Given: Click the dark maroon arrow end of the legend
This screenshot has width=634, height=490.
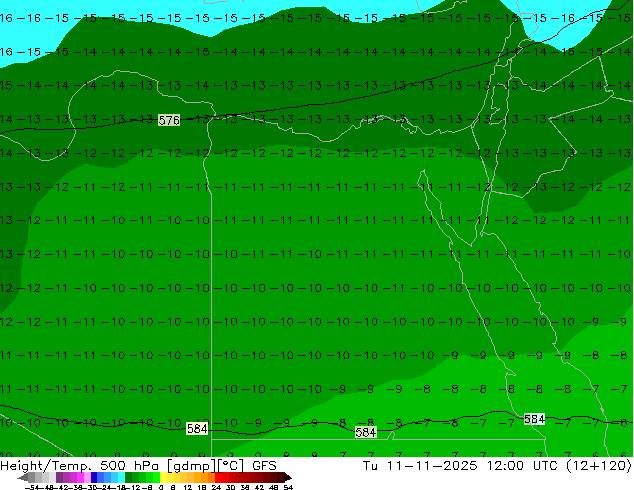Looking at the screenshot, I should 288,477.
